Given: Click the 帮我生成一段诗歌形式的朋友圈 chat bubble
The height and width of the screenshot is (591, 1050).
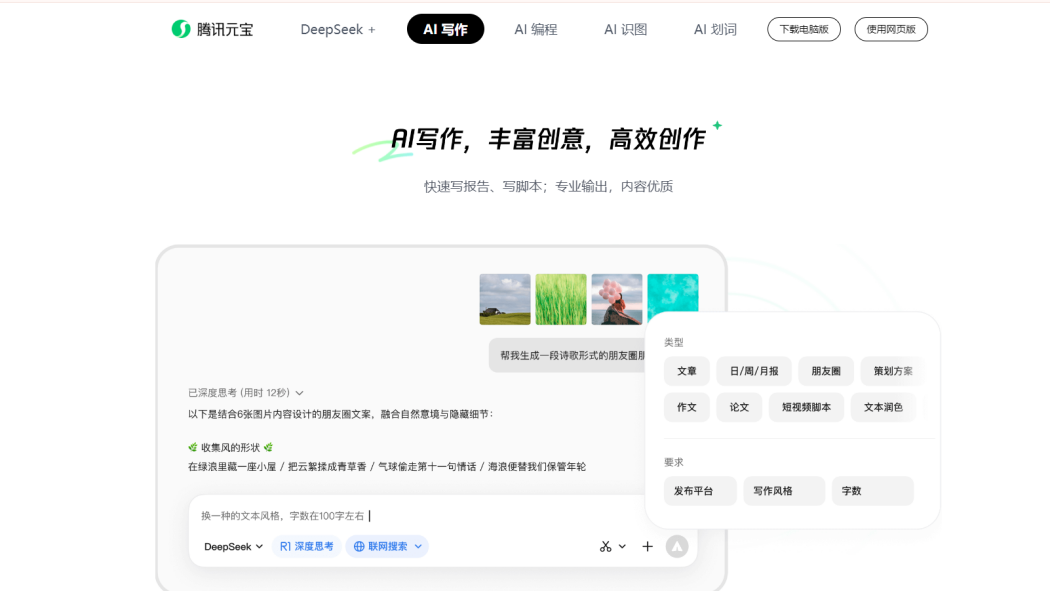Looking at the screenshot, I should 568,355.
